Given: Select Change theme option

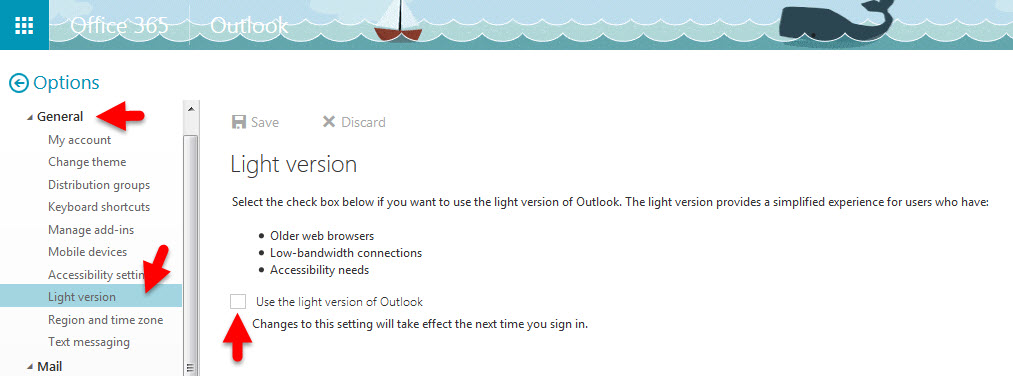Looking at the screenshot, I should click(87, 162).
